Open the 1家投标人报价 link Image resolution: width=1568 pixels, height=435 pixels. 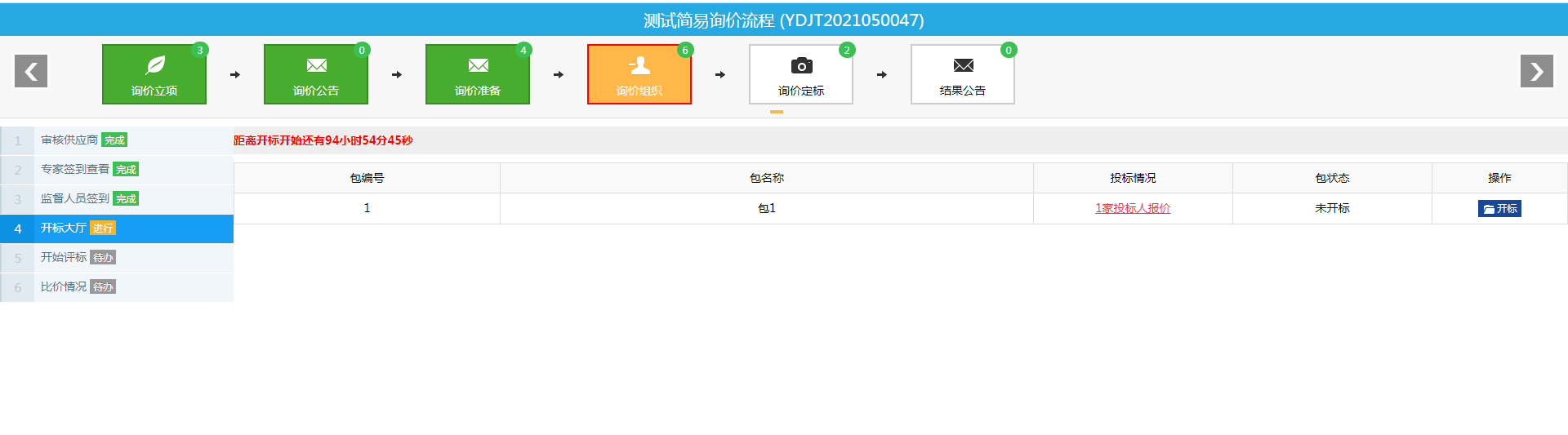click(x=1133, y=208)
